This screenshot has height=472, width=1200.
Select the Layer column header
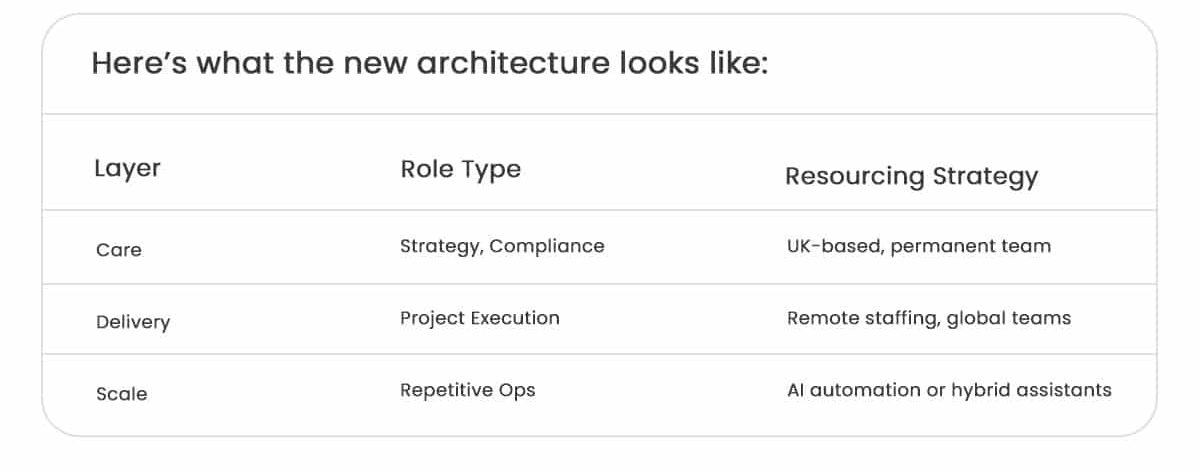click(127, 169)
